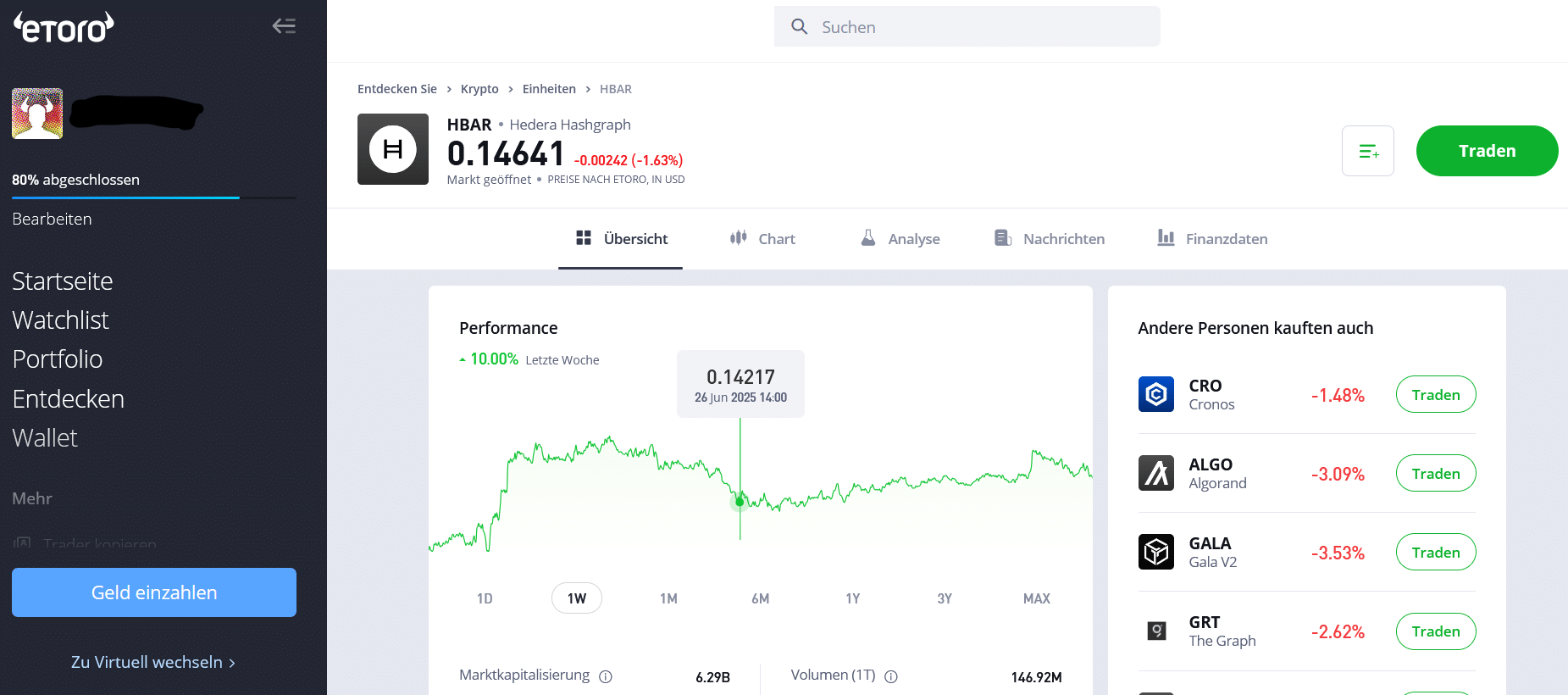The image size is (1568, 695).
Task: Select the 1D performance range
Action: 485,598
